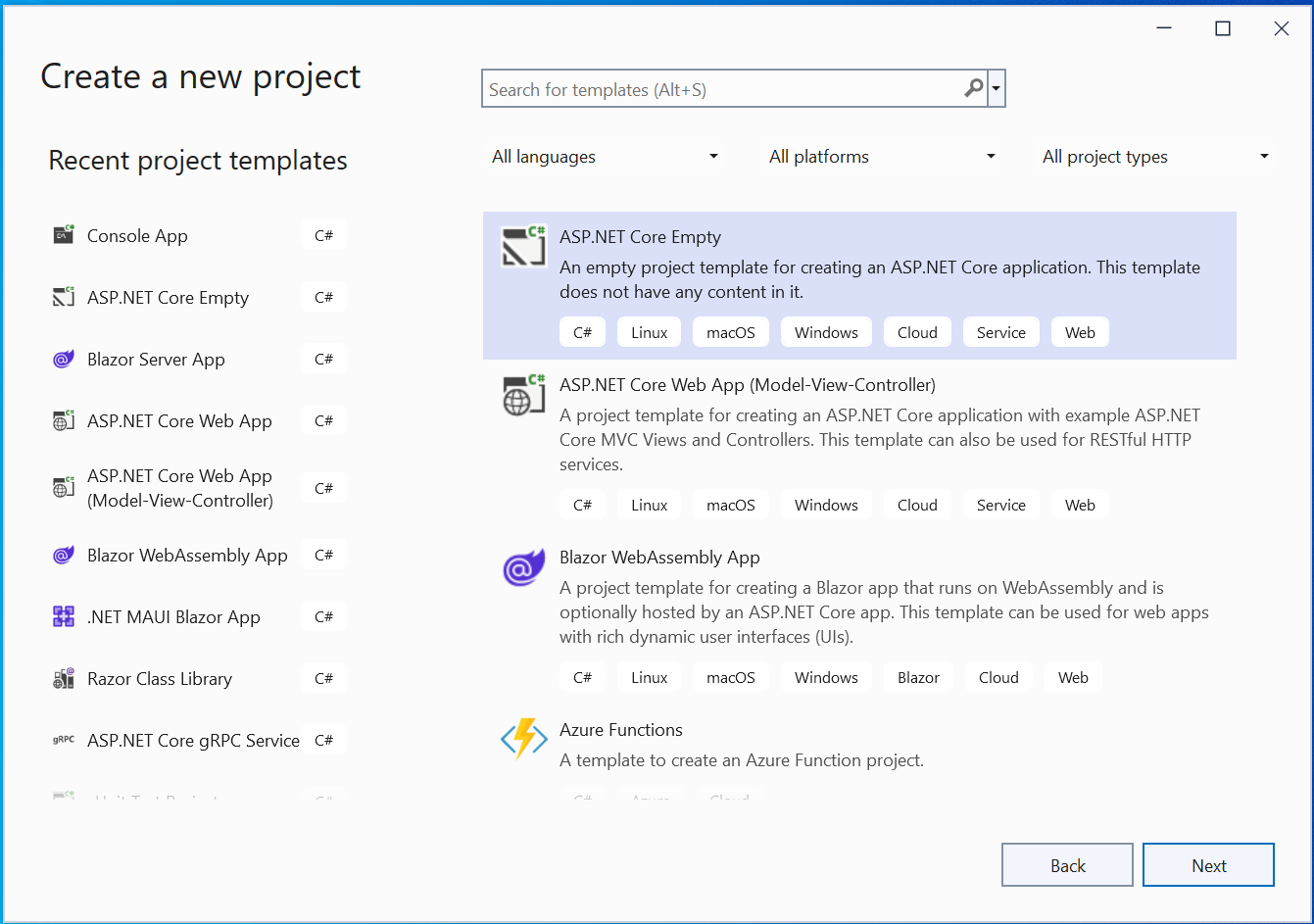The height and width of the screenshot is (924, 1314).
Task: Click the Blazor tag under Blazor WebAssembly App
Action: pyautogui.click(x=918, y=677)
